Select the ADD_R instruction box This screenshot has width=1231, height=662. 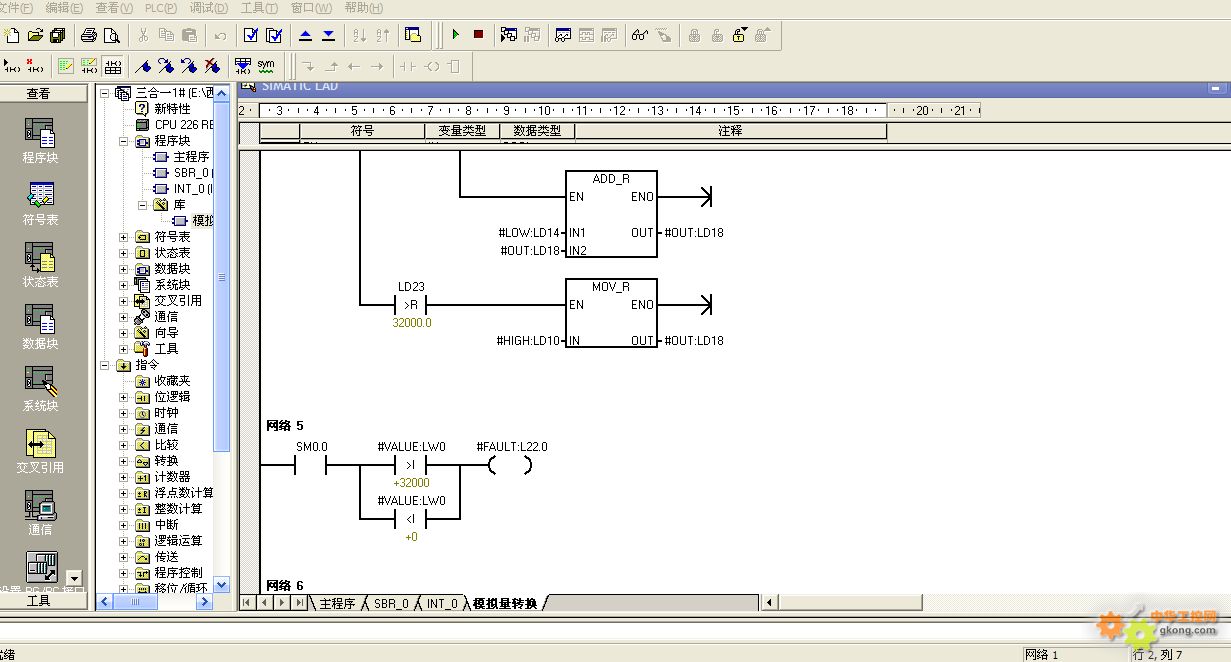pyautogui.click(x=611, y=214)
